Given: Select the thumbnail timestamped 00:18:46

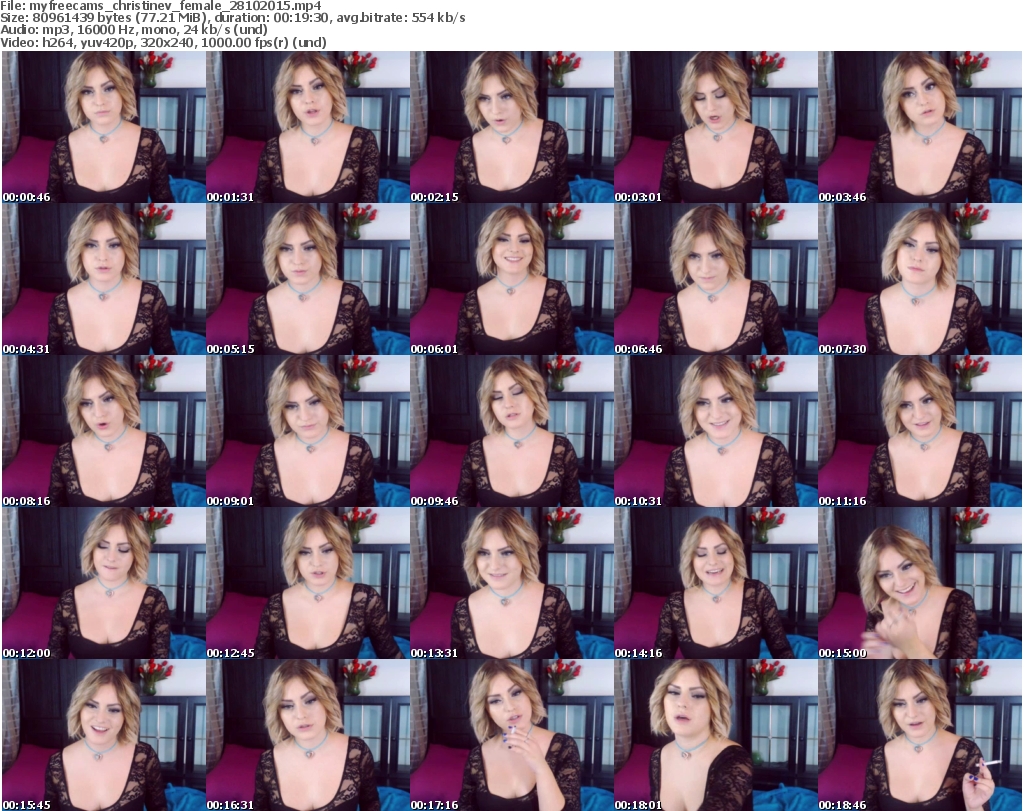Looking at the screenshot, I should [920, 735].
